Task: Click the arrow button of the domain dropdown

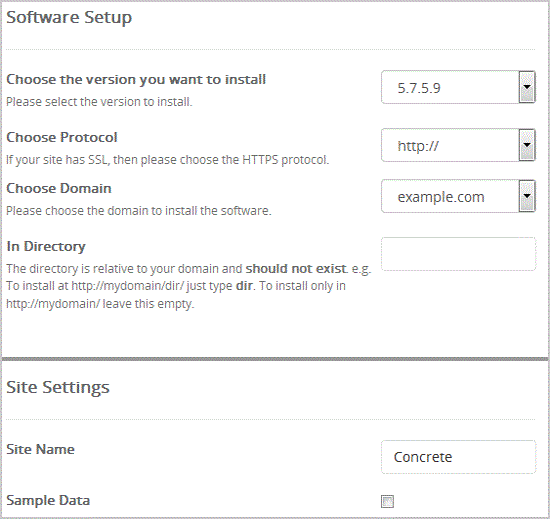Action: pos(527,196)
